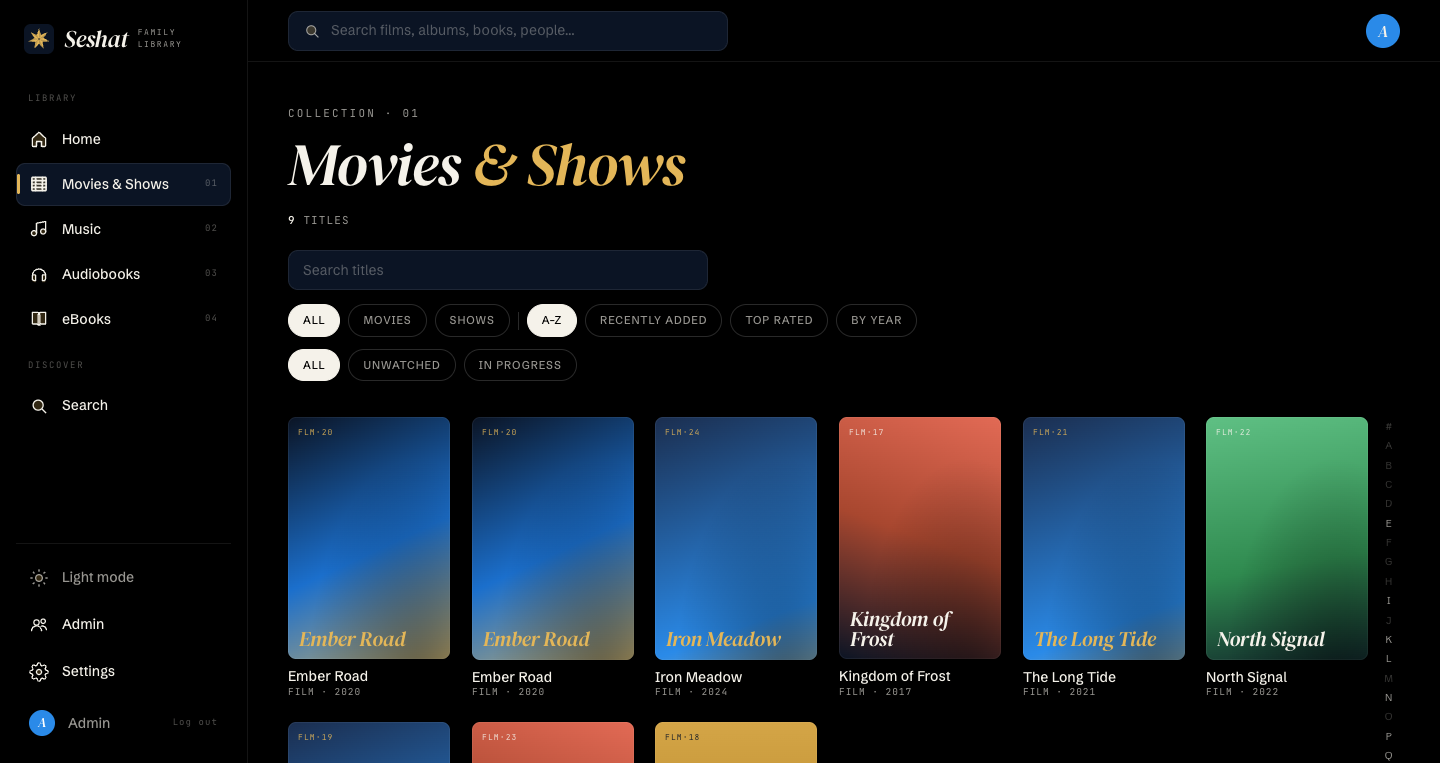
Task: Select the All pill next to Movies
Action: click(314, 320)
